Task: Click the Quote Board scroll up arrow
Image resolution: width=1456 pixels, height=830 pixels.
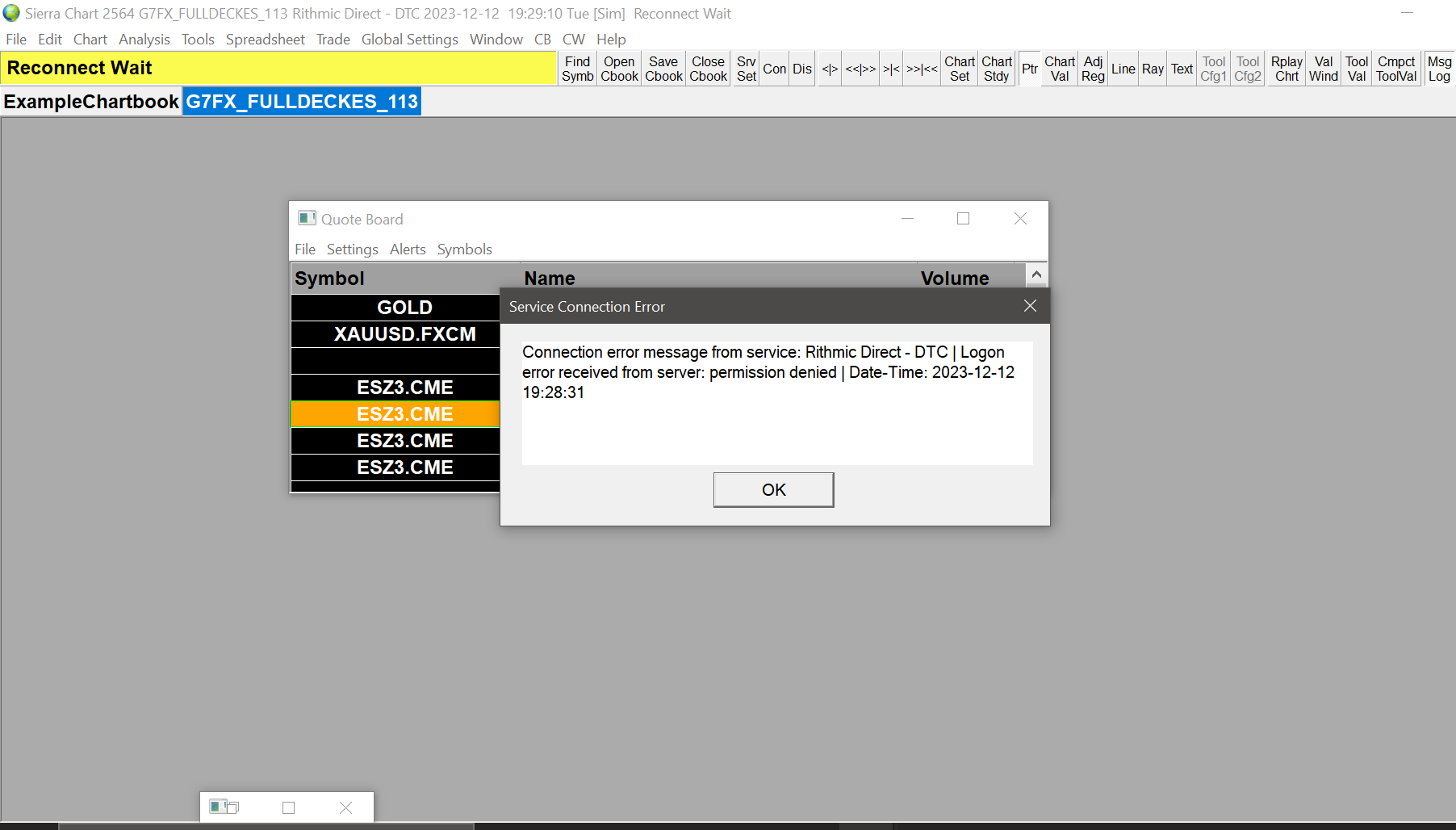Action: 1036,275
